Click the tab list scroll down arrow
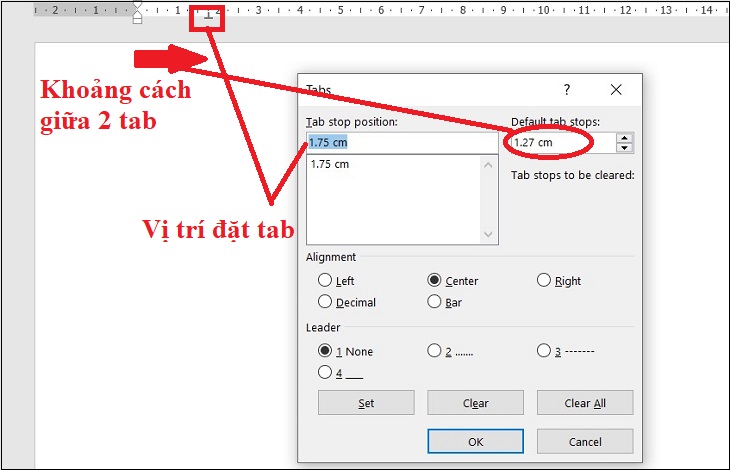Viewport: 730px width, 470px height. click(x=488, y=234)
